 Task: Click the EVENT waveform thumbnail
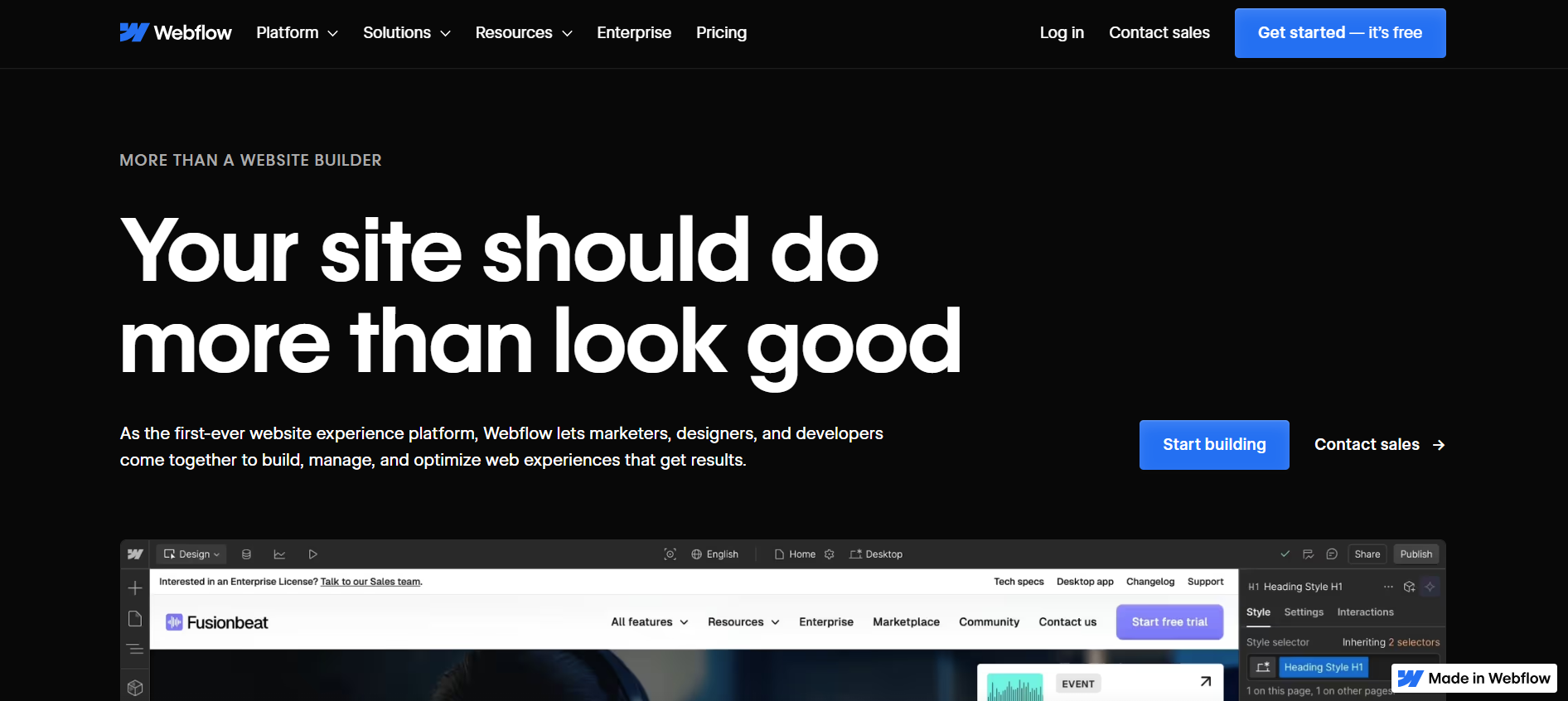pyautogui.click(x=1015, y=688)
